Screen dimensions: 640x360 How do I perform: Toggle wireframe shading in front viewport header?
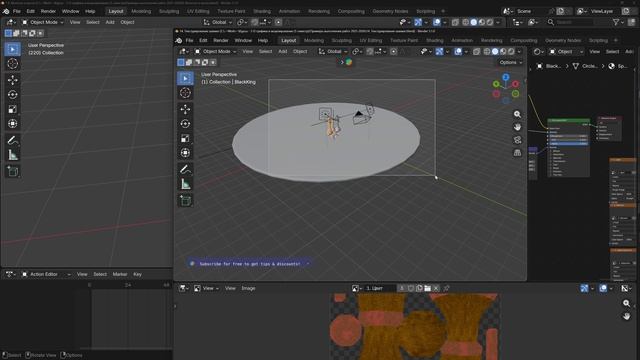487,51
